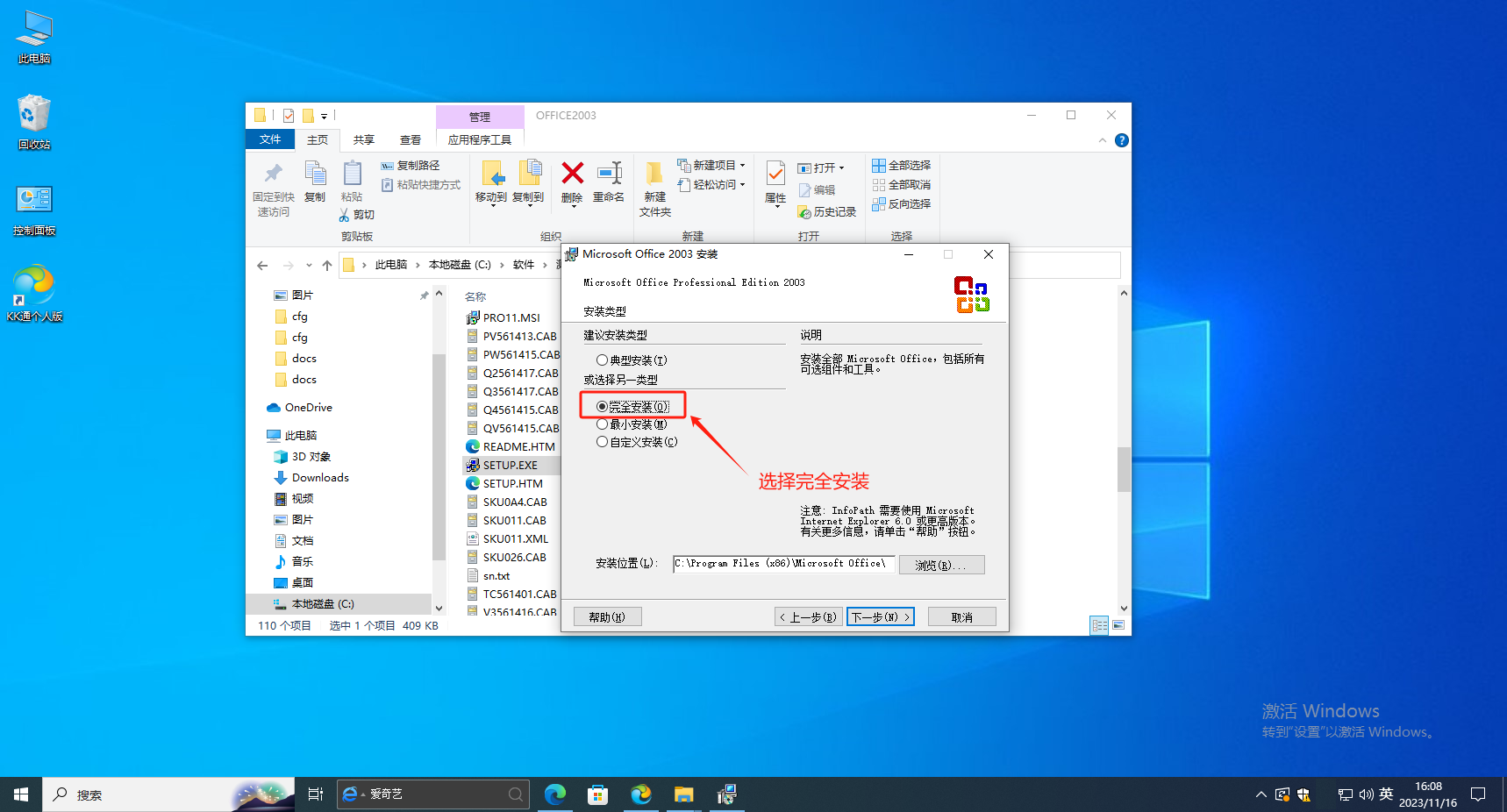Select OneDrive in navigation pane
Viewport: 1507px width, 812px height.
click(x=308, y=408)
